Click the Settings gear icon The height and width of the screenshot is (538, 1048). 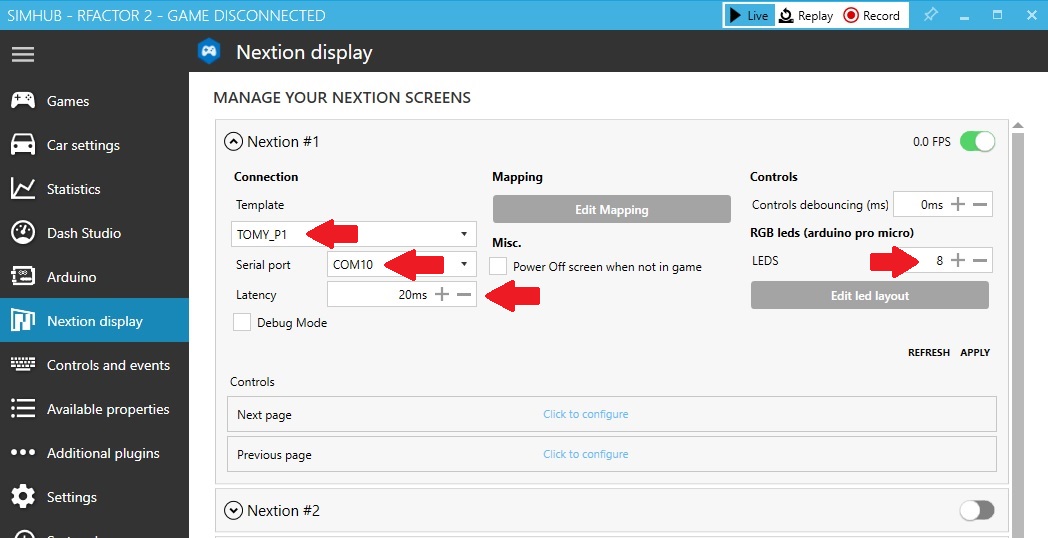coord(23,497)
